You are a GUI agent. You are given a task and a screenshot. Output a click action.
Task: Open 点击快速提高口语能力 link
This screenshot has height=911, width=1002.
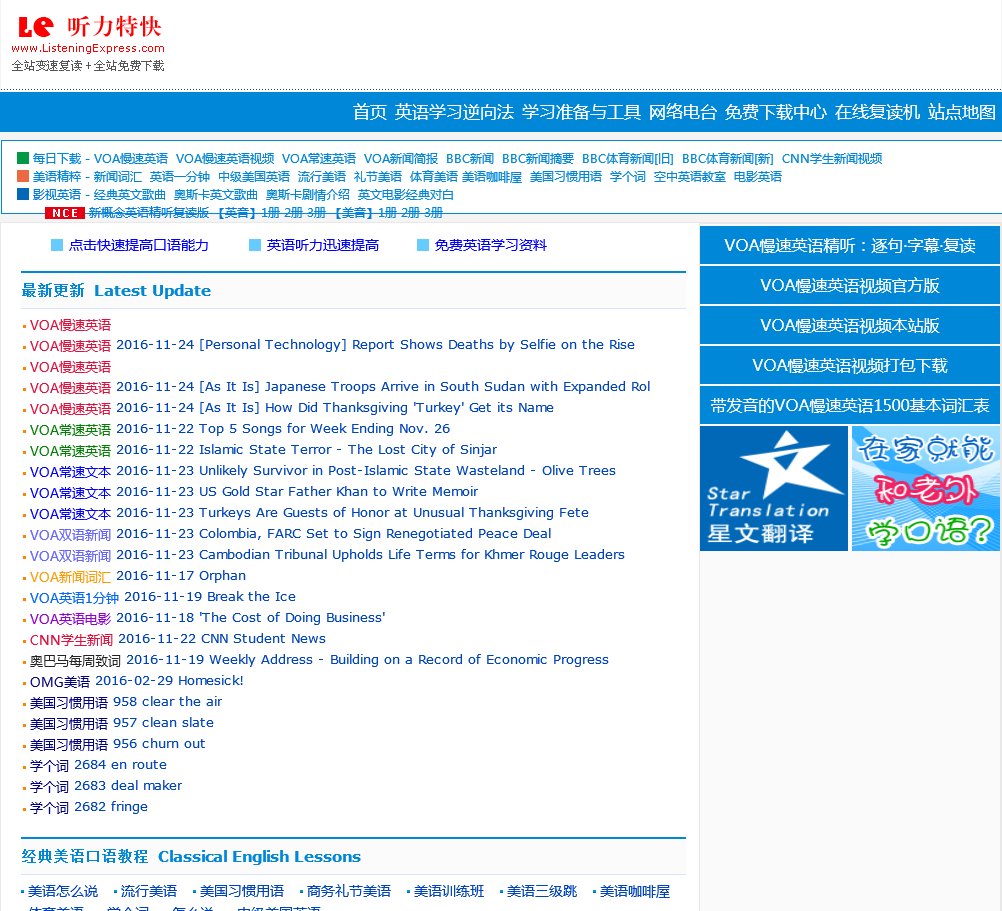tap(138, 245)
